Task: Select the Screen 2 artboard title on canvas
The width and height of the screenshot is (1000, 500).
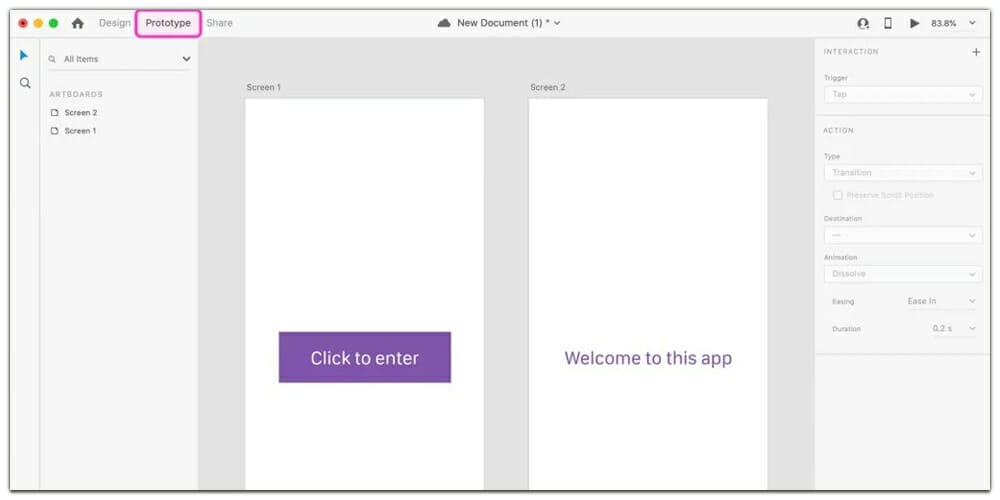Action: pos(547,87)
